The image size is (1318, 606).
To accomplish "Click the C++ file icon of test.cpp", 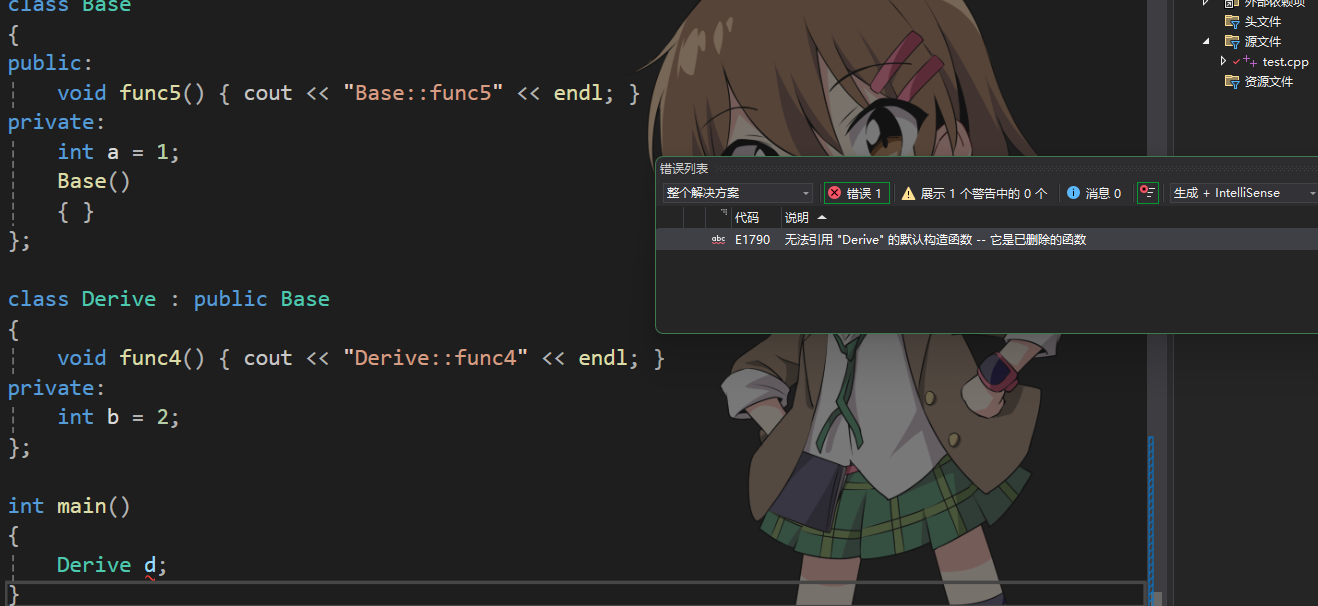I will click(x=1250, y=61).
